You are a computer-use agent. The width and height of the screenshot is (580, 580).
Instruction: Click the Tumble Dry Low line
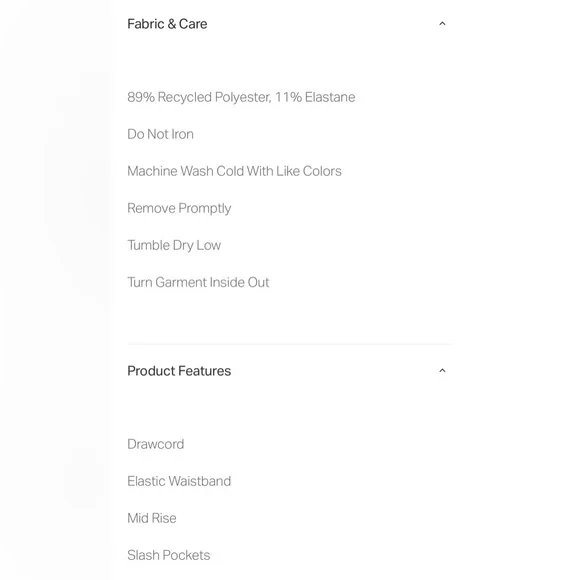pyautogui.click(x=174, y=245)
